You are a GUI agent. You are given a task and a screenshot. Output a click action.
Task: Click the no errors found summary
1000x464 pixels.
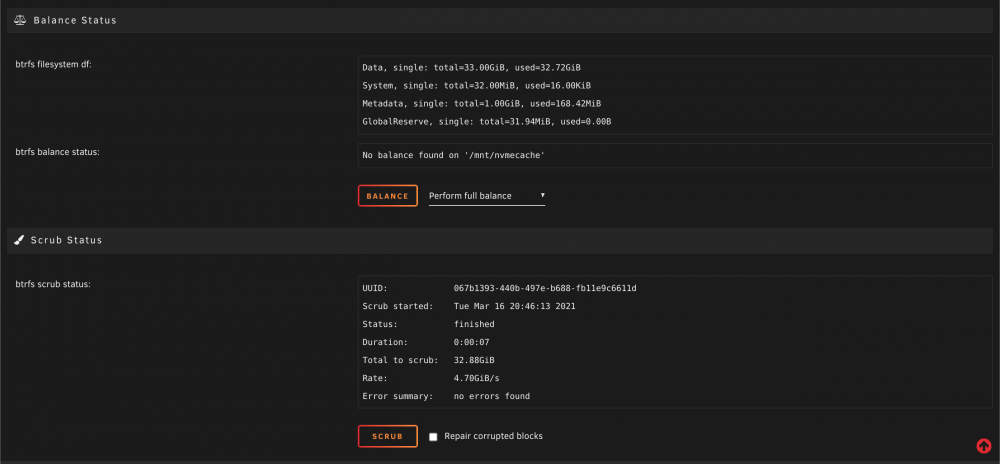(x=492, y=396)
